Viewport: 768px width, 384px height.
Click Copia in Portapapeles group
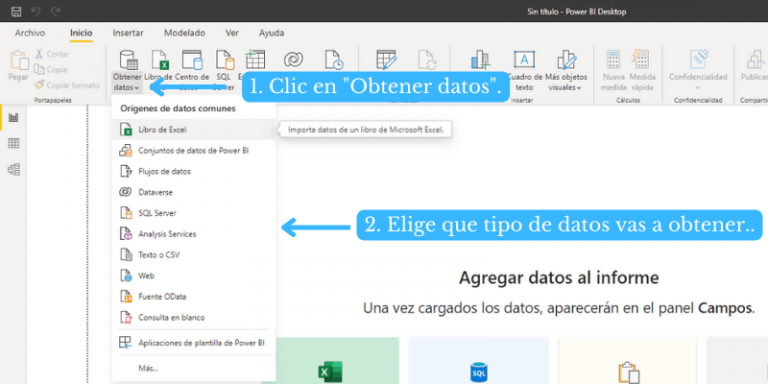51,70
